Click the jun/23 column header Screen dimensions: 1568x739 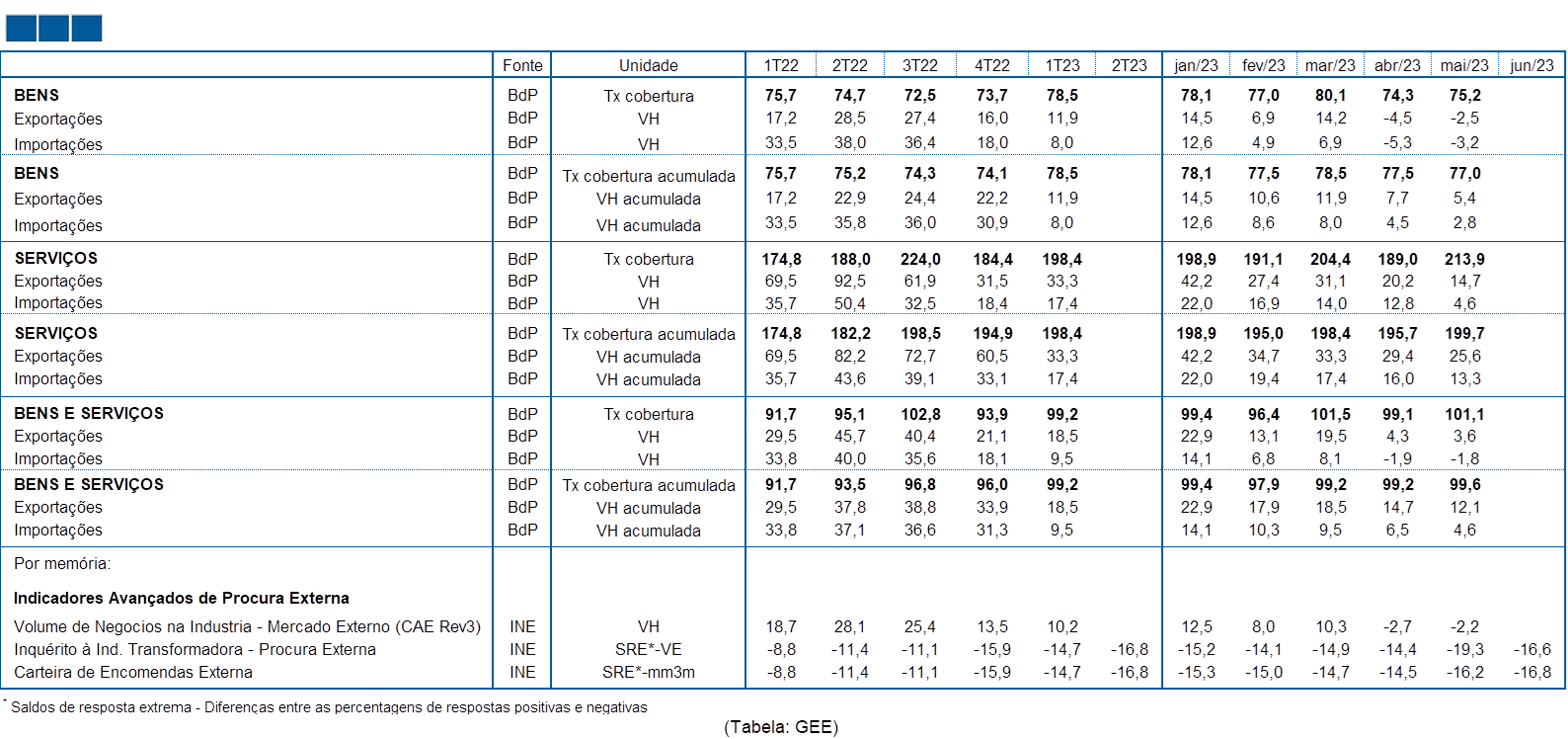[x=1532, y=65]
